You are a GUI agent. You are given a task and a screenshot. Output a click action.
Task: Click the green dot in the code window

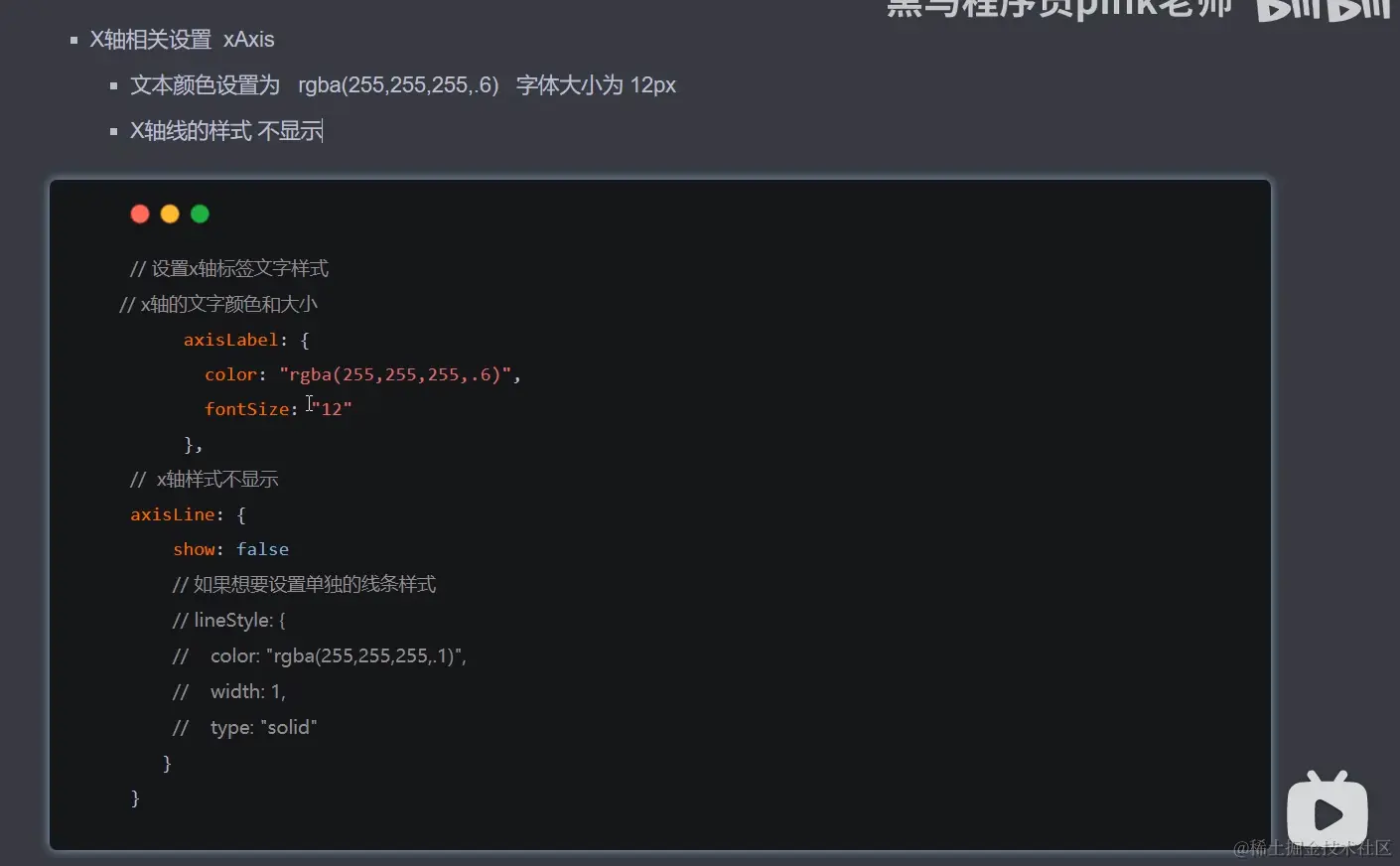(x=200, y=214)
